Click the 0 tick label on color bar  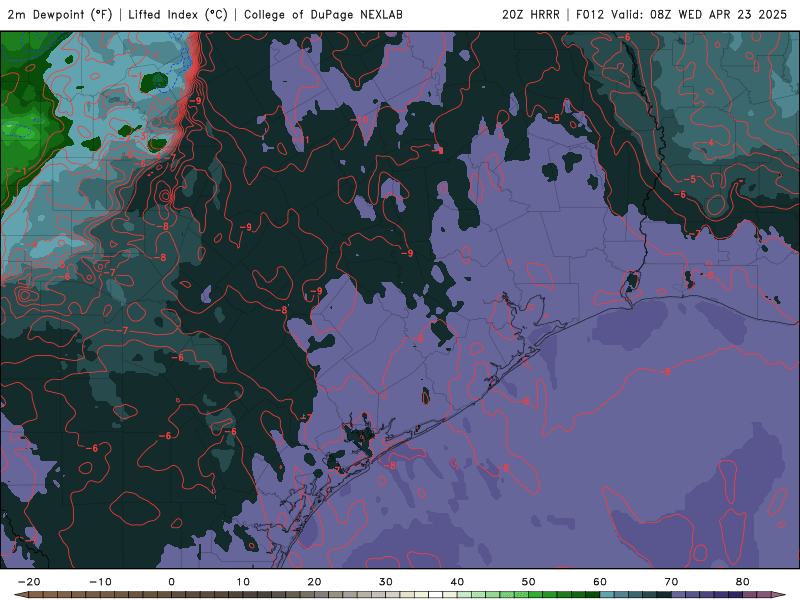[171, 582]
